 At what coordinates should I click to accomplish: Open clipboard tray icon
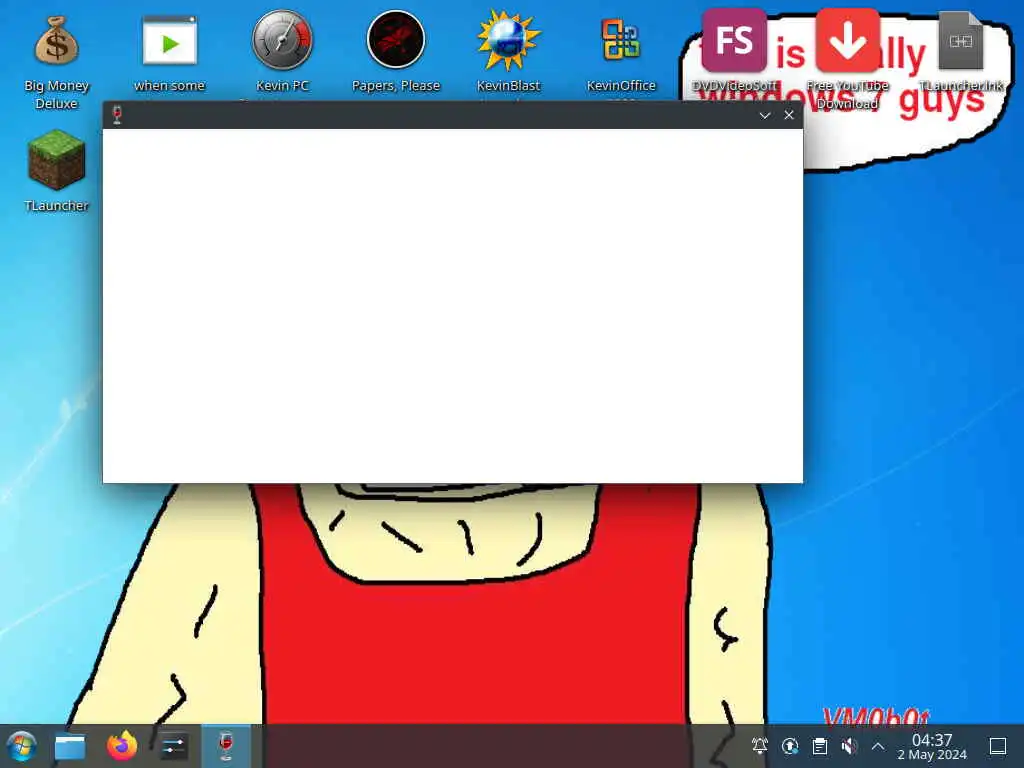(x=820, y=746)
